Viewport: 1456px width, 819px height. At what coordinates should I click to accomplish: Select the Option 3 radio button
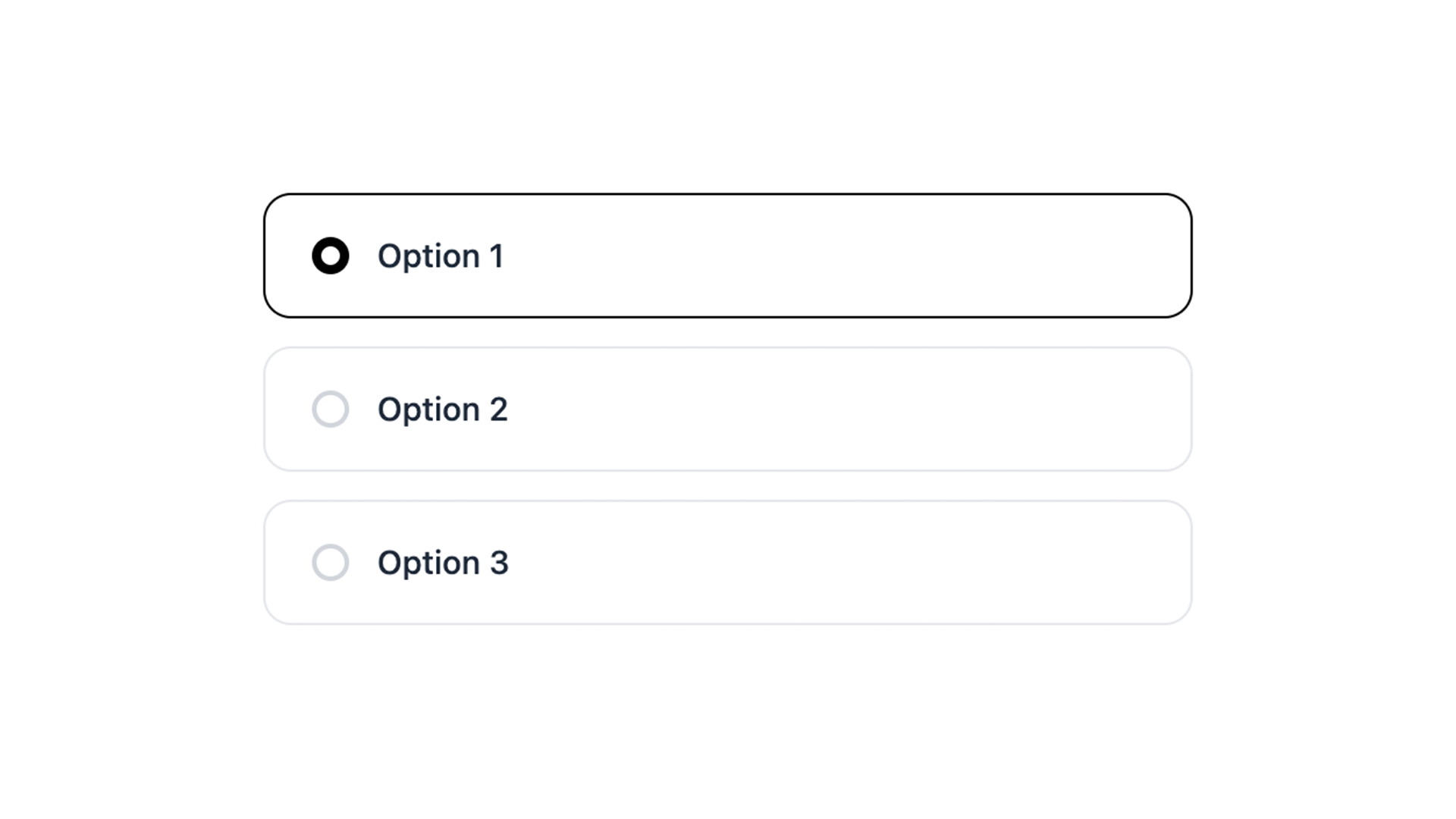pyautogui.click(x=331, y=563)
